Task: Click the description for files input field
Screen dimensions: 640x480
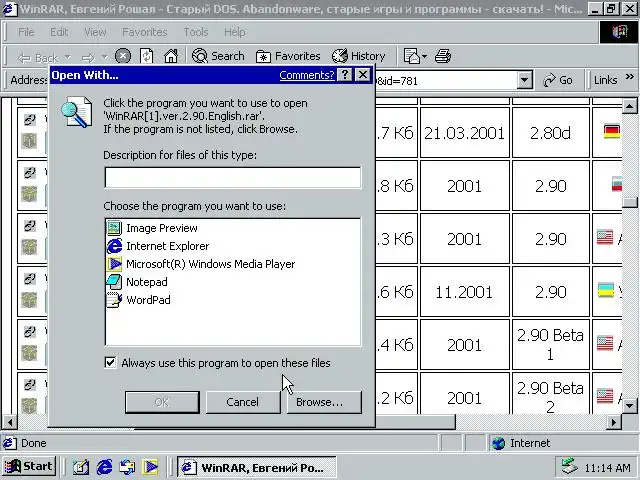Action: 233,177
